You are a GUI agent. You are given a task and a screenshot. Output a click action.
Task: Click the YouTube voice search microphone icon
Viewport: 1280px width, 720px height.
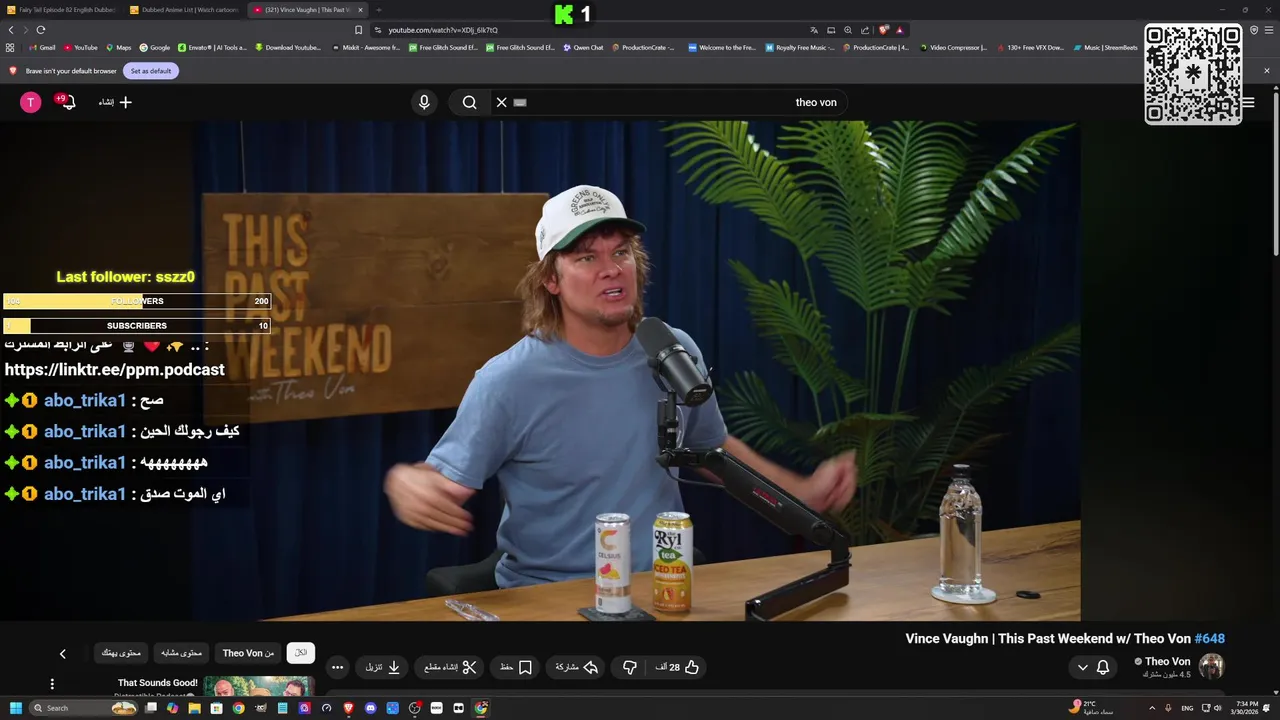(424, 102)
